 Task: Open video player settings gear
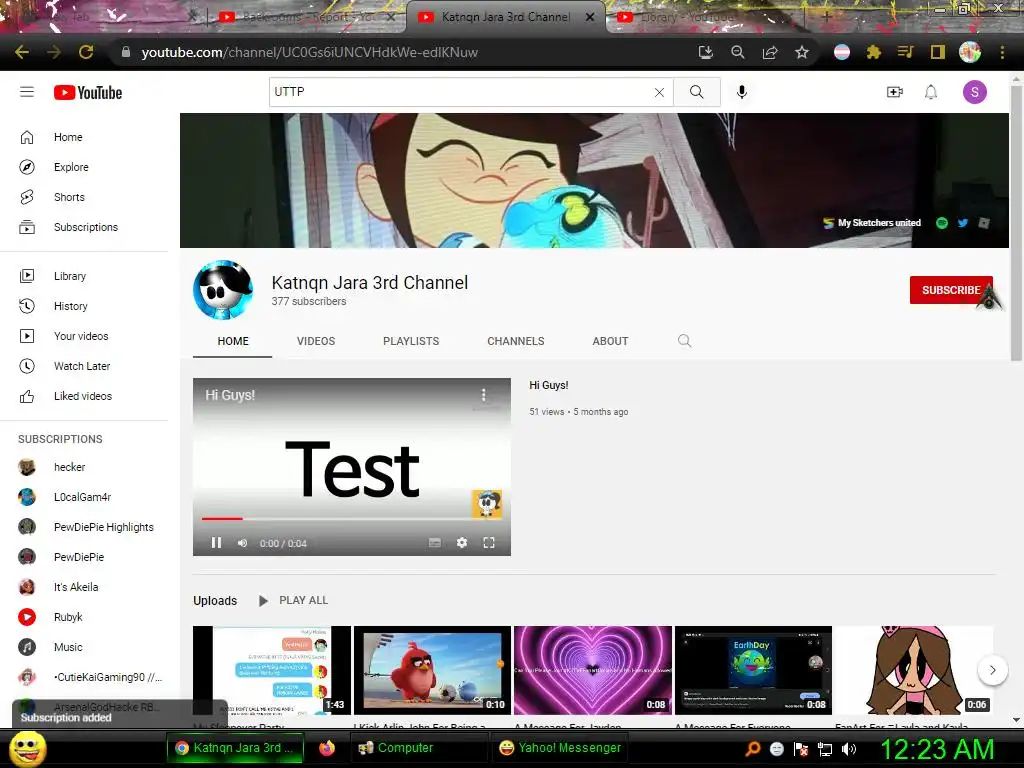click(x=462, y=543)
